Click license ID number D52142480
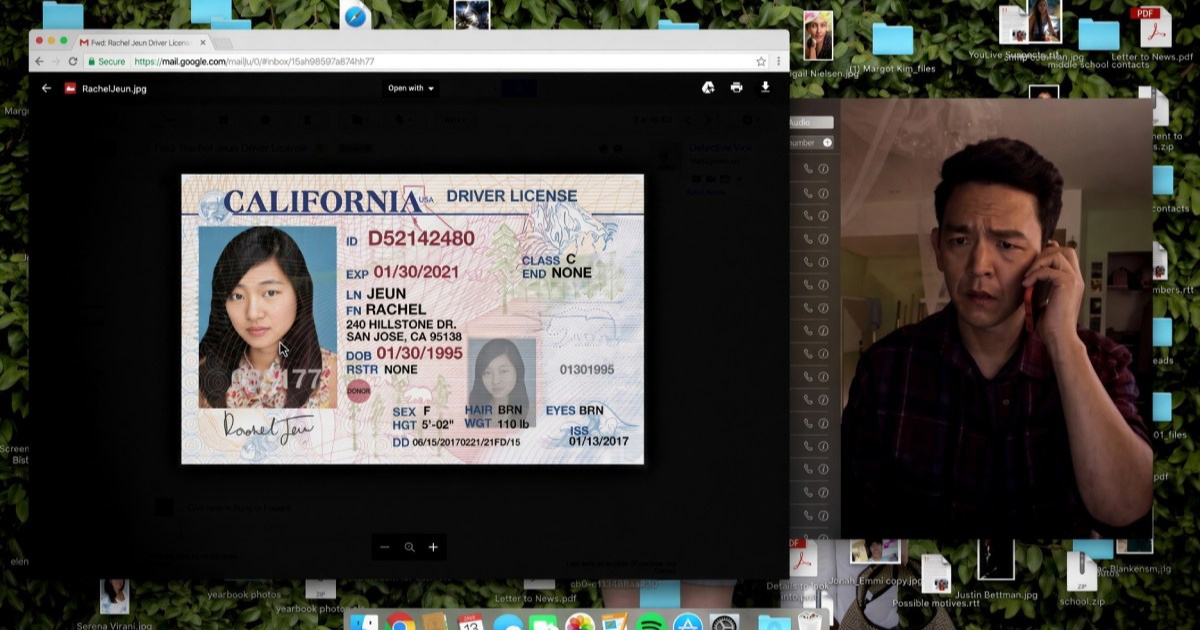 tap(421, 240)
